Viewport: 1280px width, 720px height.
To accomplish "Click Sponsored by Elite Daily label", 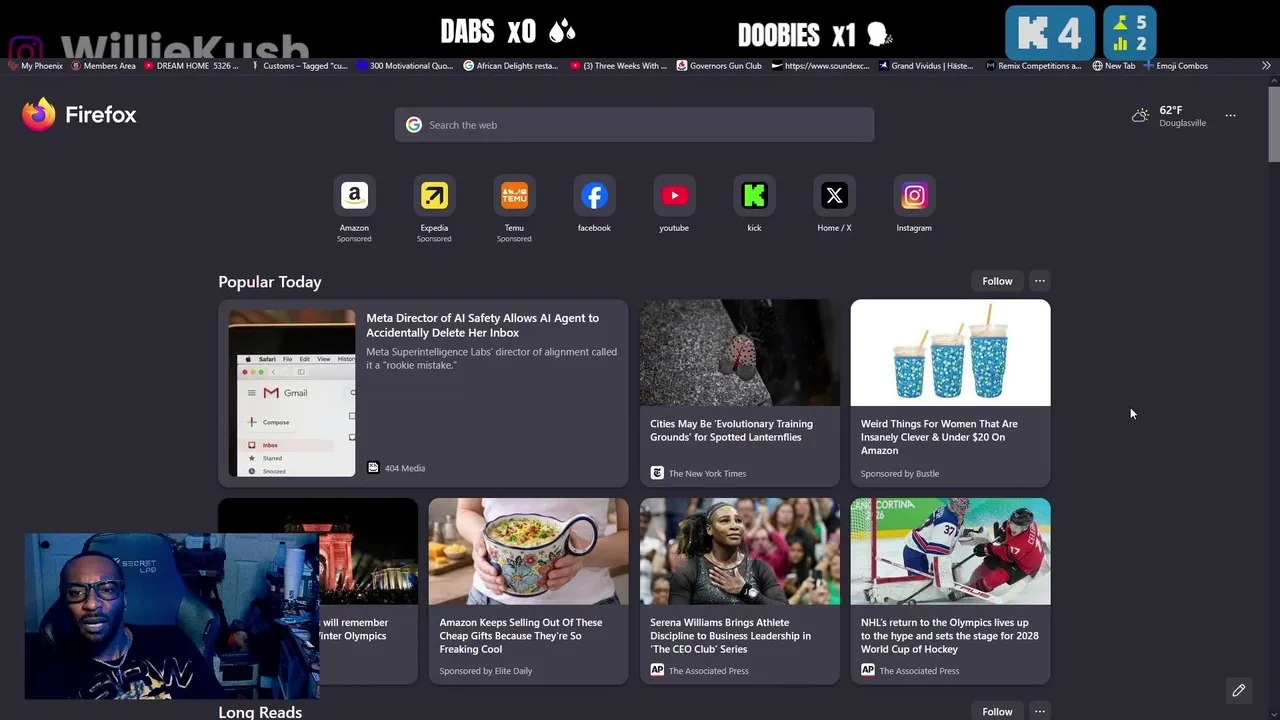I will pos(486,671).
